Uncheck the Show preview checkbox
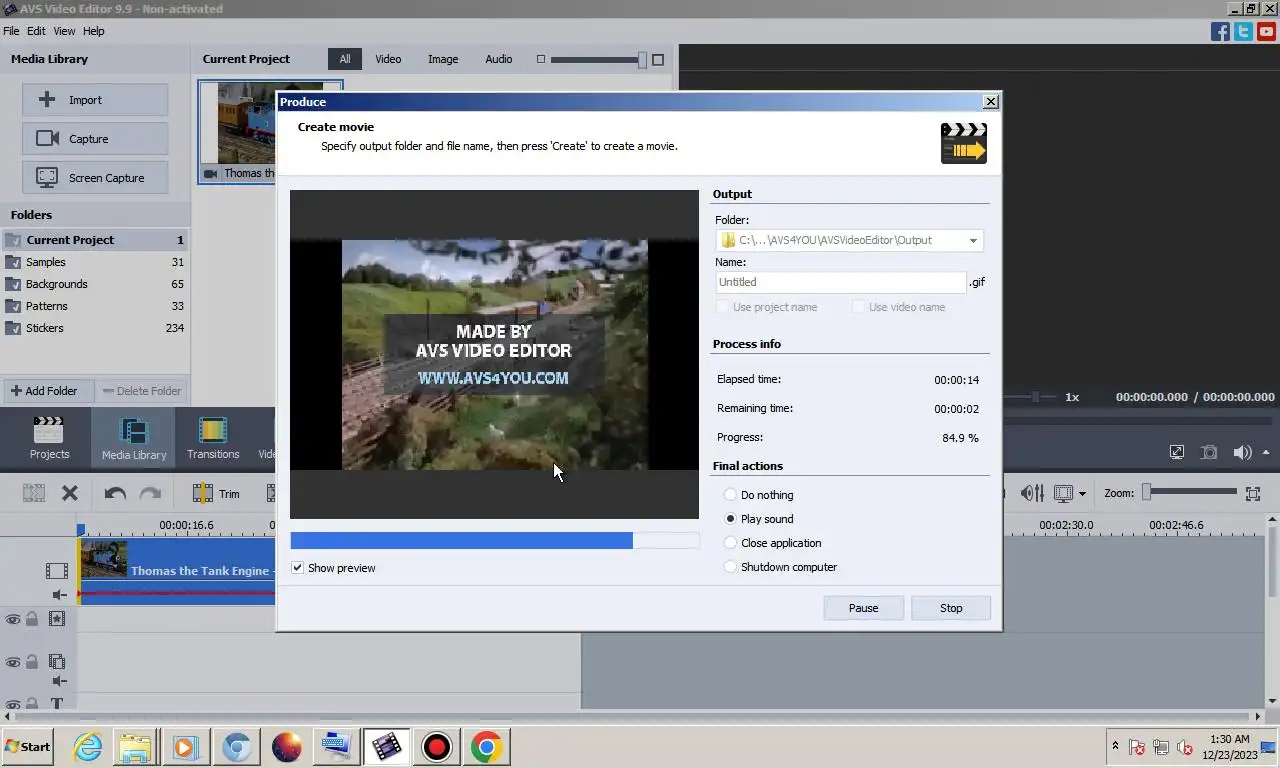Viewport: 1280px width, 768px height. [x=297, y=568]
